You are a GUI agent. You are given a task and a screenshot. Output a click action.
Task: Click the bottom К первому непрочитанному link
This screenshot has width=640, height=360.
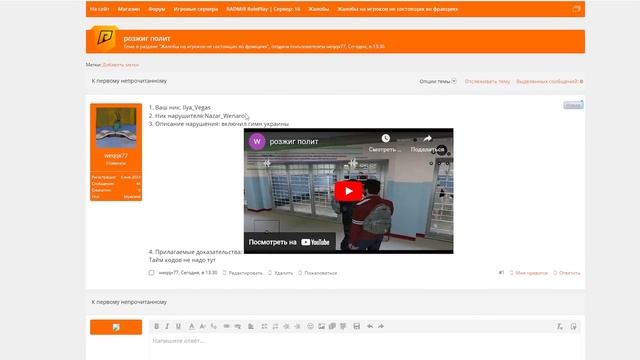coord(129,302)
